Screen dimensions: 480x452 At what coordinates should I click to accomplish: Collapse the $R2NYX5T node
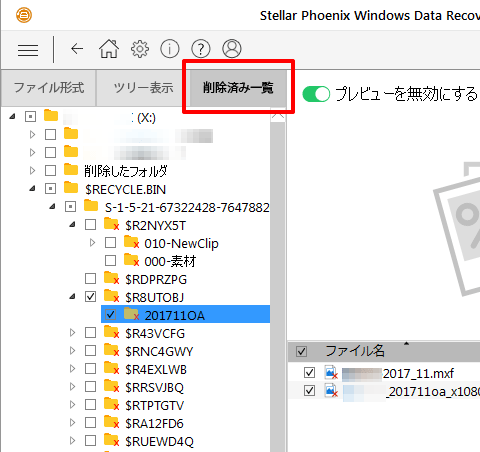pos(72,225)
